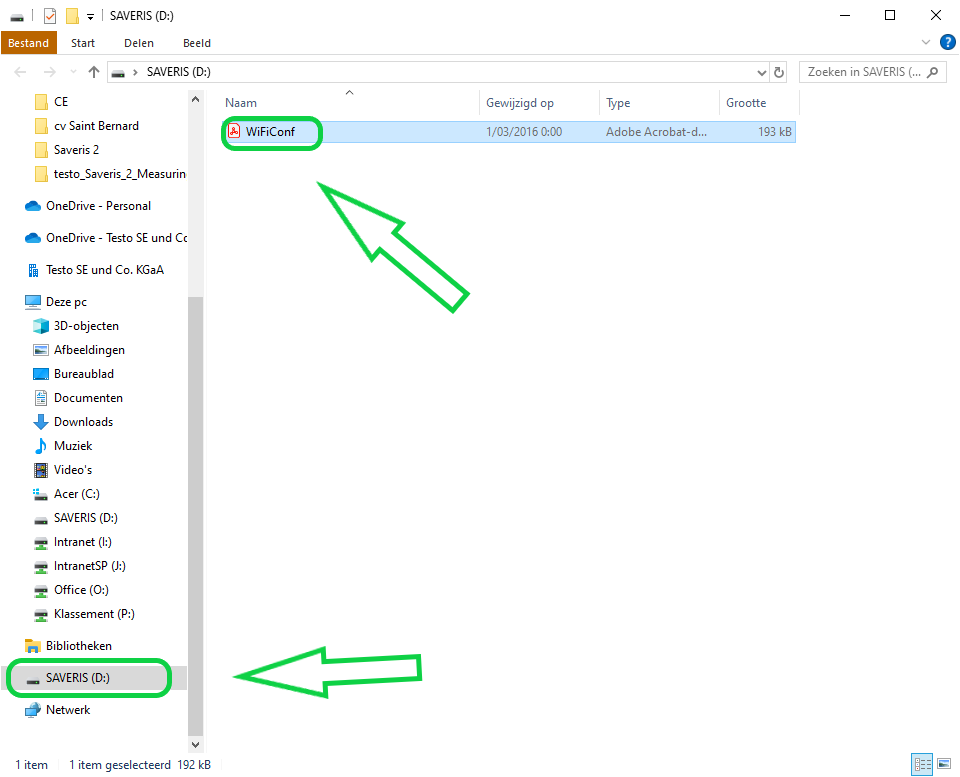Refresh the SAVERIS folder view
The image size is (960, 777).
(779, 72)
